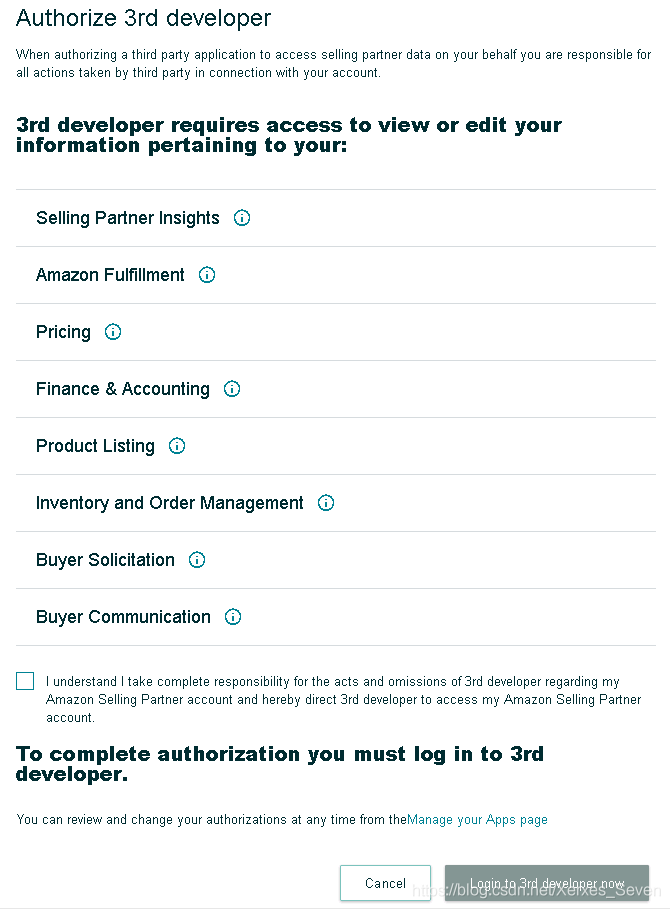Viewport: 670px width, 909px height.
Task: Select the Buyer Communication label
Action: click(123, 617)
